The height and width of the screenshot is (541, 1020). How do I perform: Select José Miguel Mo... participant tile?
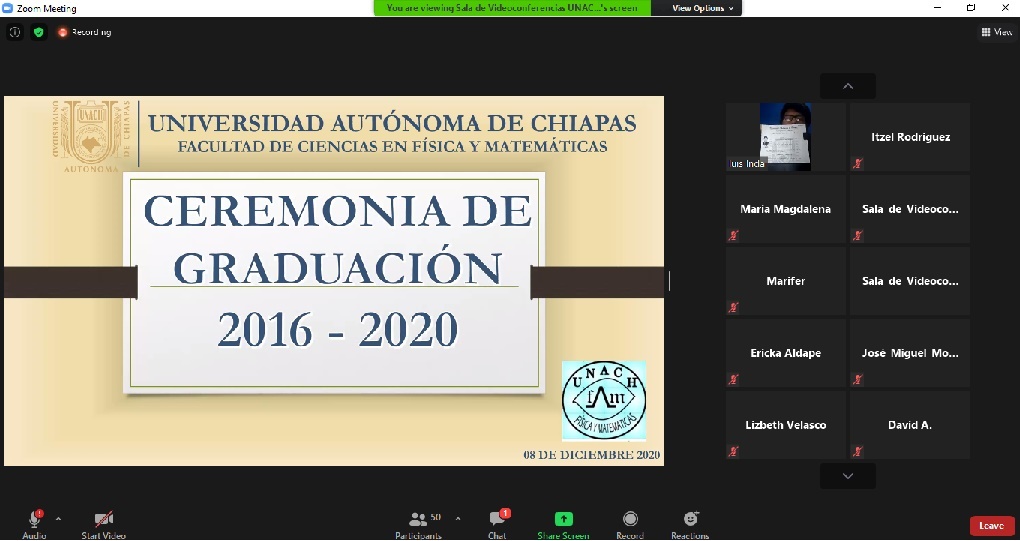(x=910, y=353)
